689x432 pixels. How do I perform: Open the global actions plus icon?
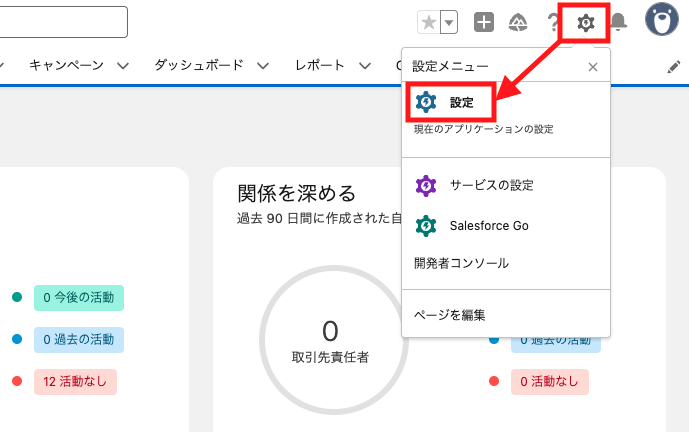(x=484, y=22)
